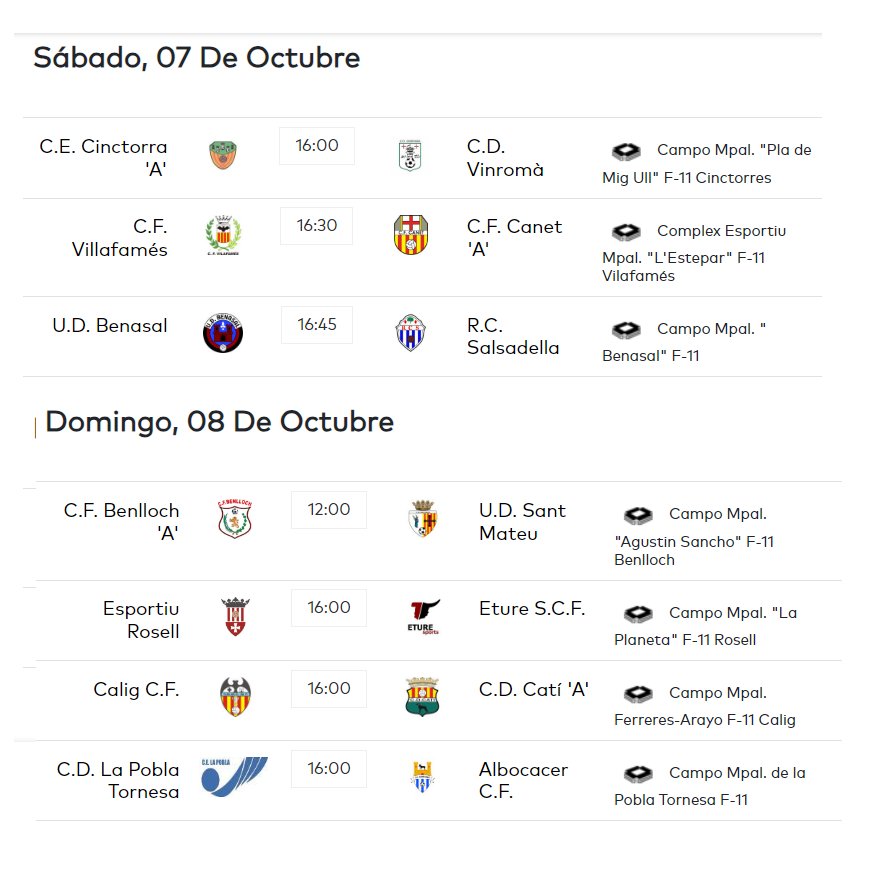This screenshot has width=892, height=870.
Task: Open the C.F. Villafamés crest logo
Action: tap(223, 235)
